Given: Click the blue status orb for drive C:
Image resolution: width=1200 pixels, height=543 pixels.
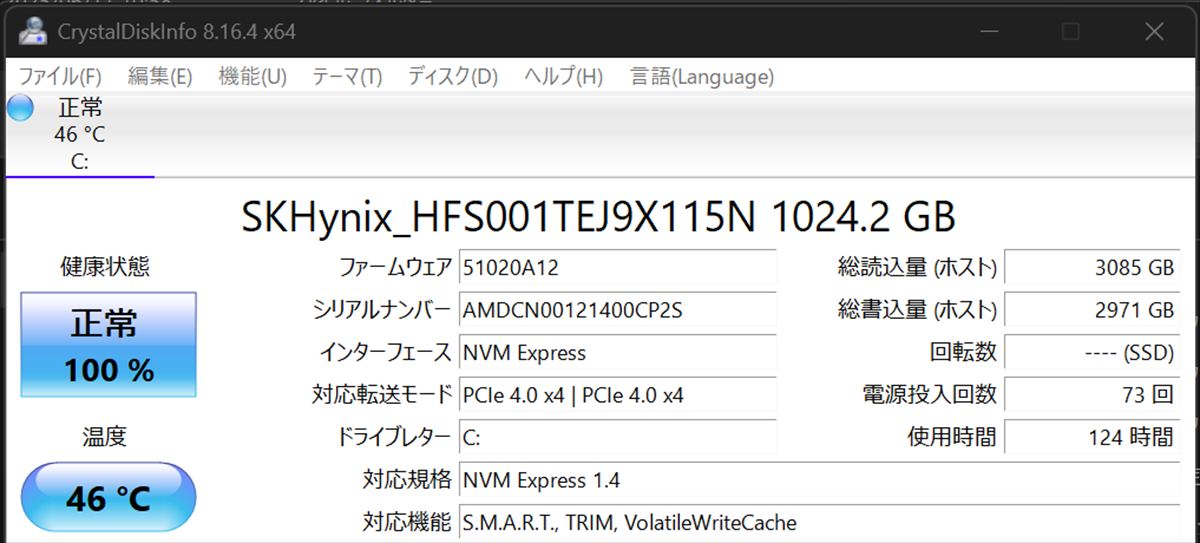Looking at the screenshot, I should pos(20,108).
